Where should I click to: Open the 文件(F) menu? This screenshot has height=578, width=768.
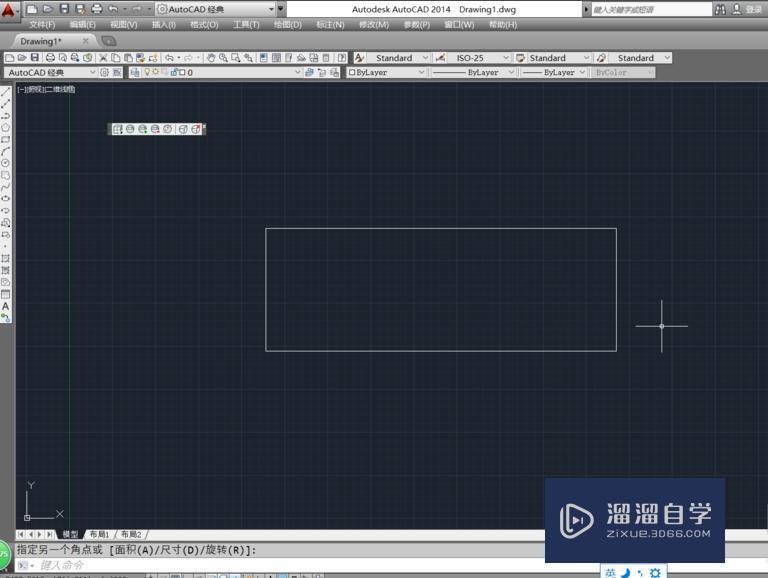point(42,24)
